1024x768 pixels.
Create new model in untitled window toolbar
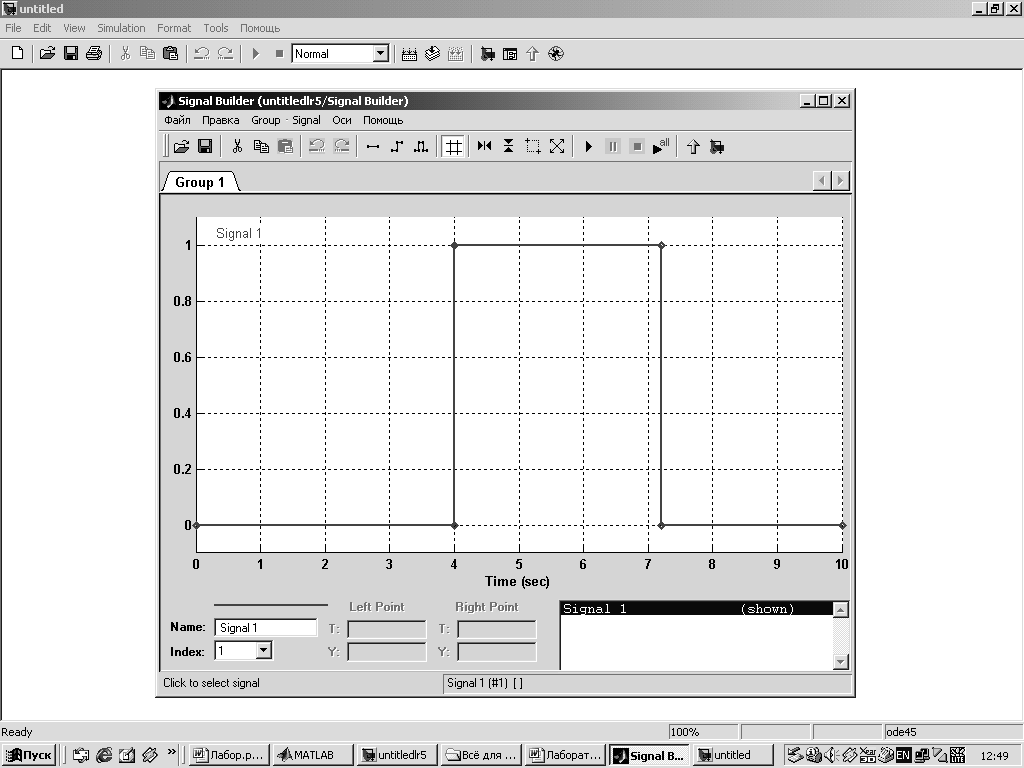(x=18, y=54)
